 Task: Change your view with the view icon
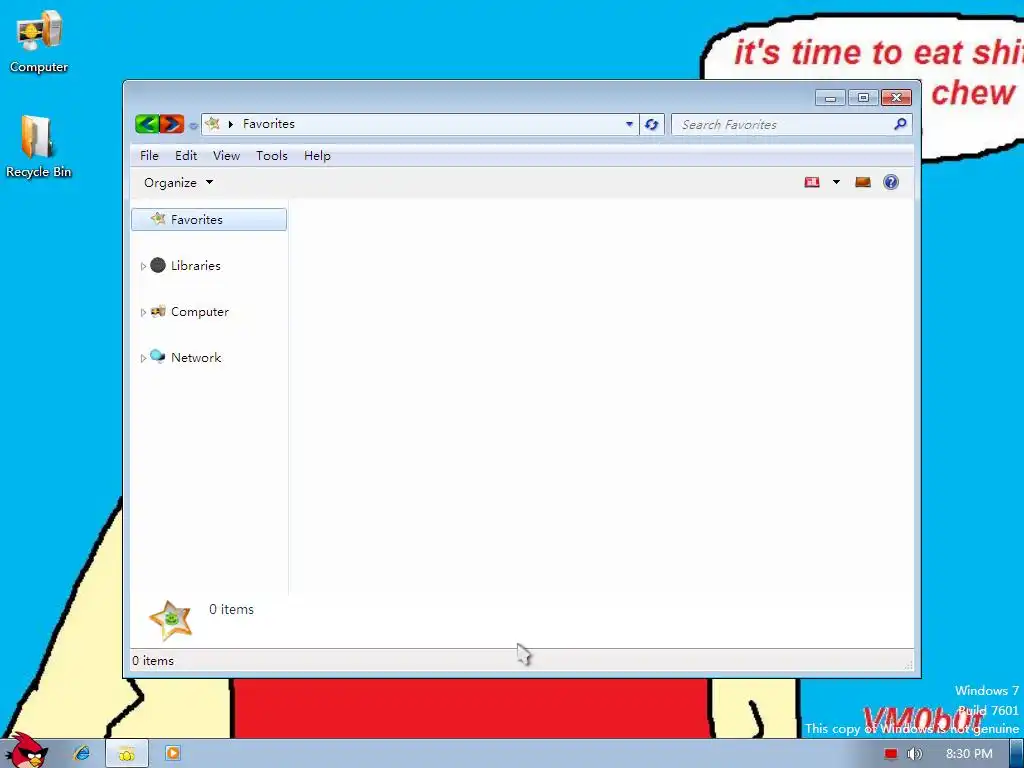(812, 182)
